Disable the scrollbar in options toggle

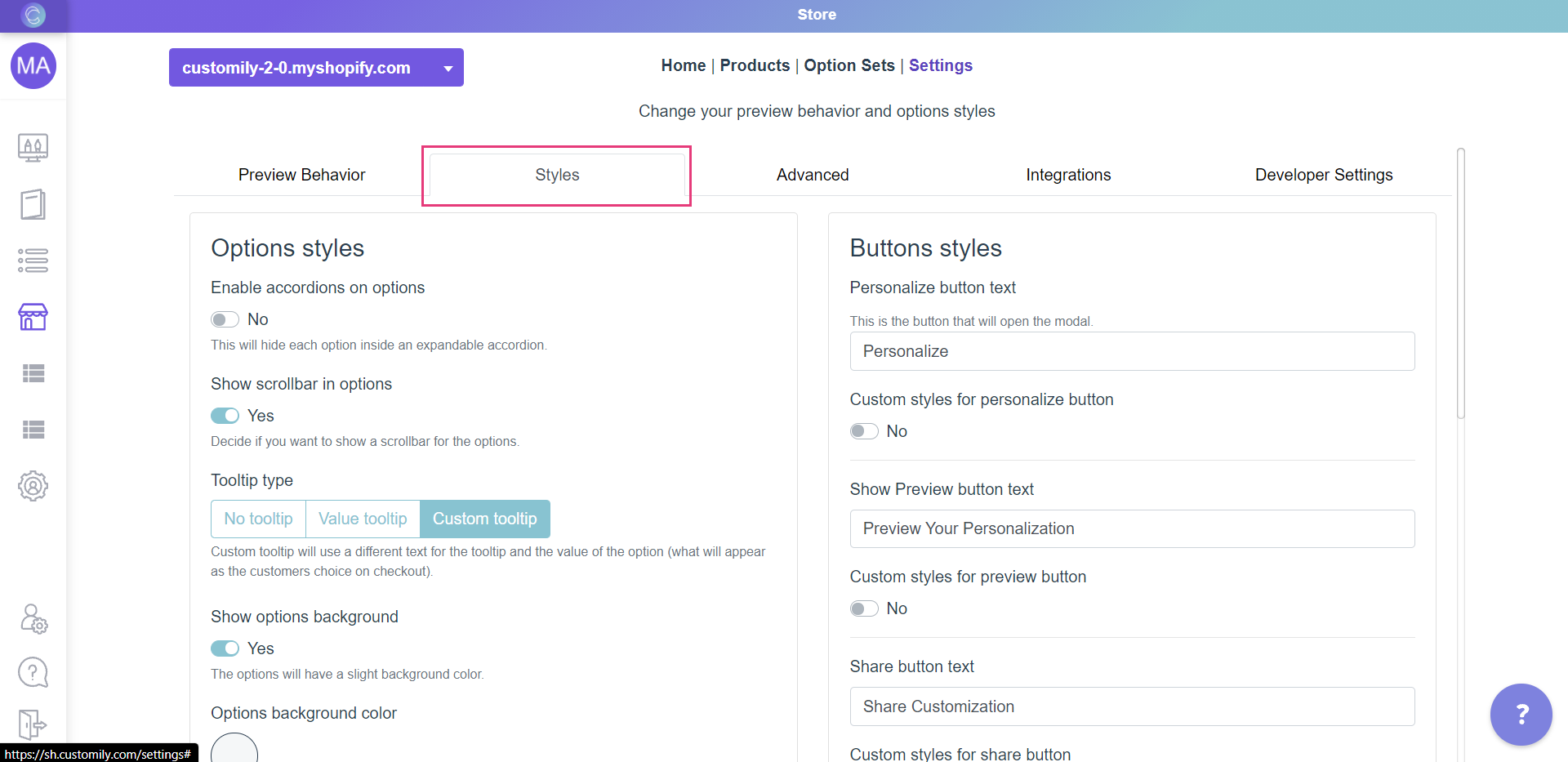225,416
